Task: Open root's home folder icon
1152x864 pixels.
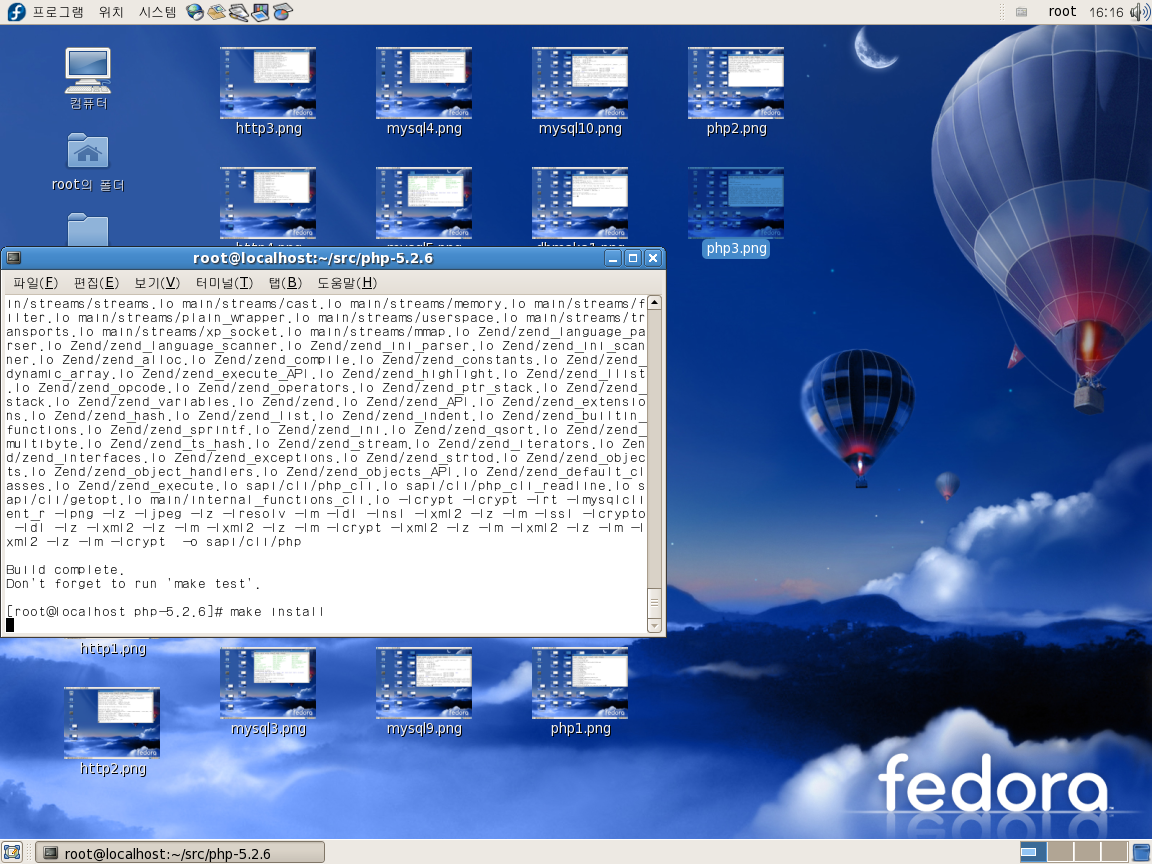Action: pyautogui.click(x=88, y=151)
